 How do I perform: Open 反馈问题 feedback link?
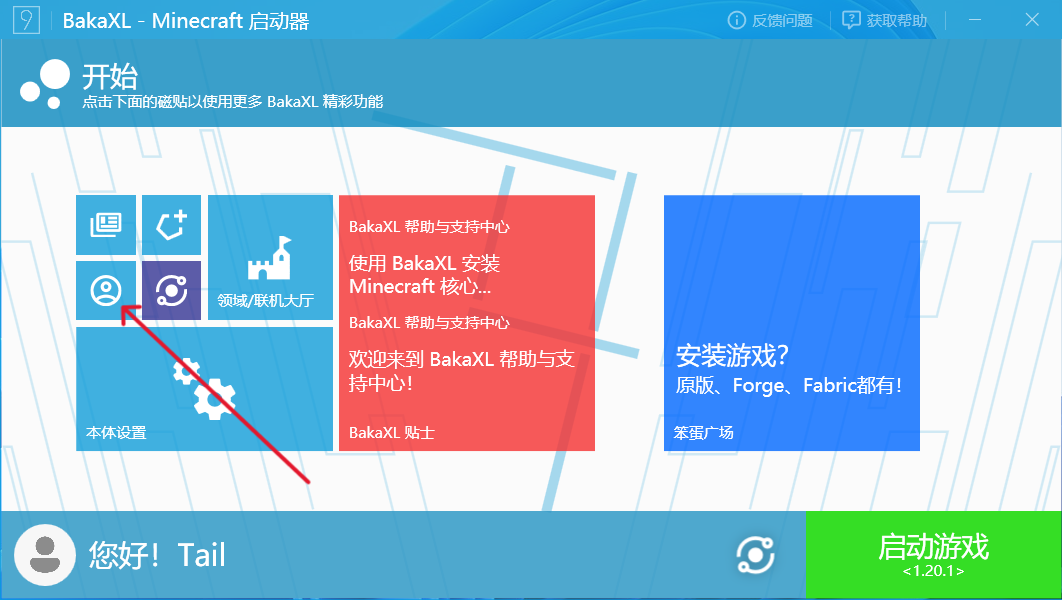pyautogui.click(x=770, y=20)
